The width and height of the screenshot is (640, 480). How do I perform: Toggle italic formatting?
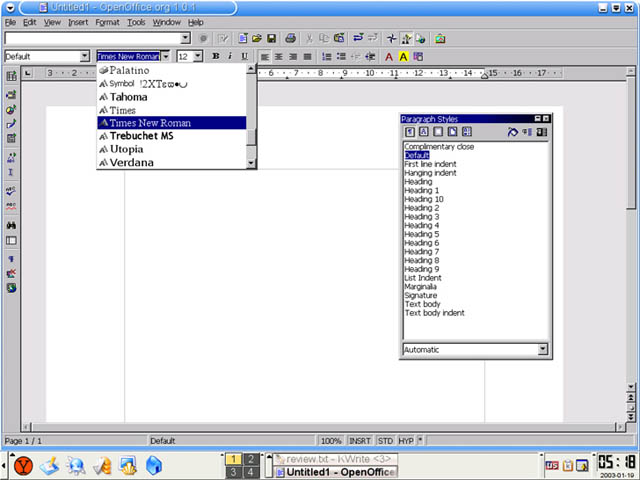(x=230, y=56)
